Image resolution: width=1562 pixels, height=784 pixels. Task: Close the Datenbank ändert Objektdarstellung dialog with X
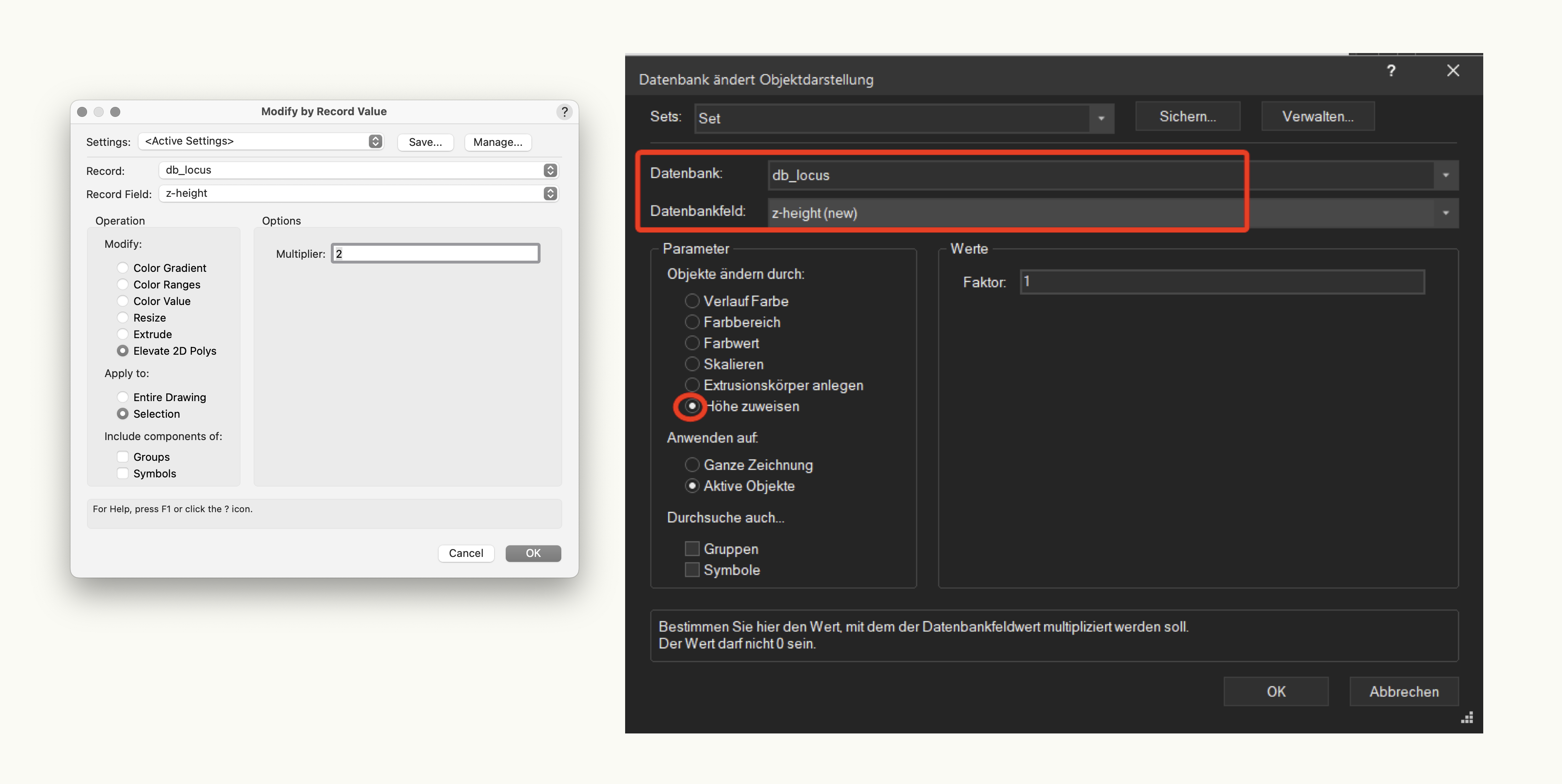(x=1453, y=71)
